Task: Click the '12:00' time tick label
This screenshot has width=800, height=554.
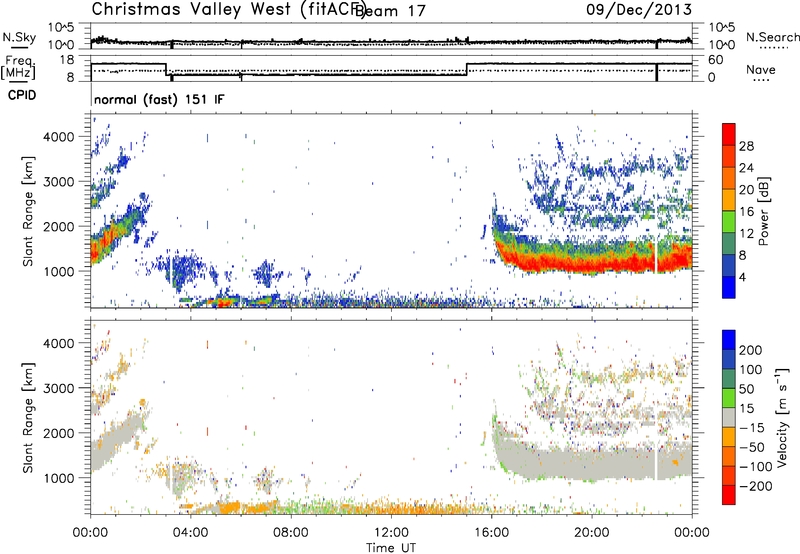Action: (391, 533)
